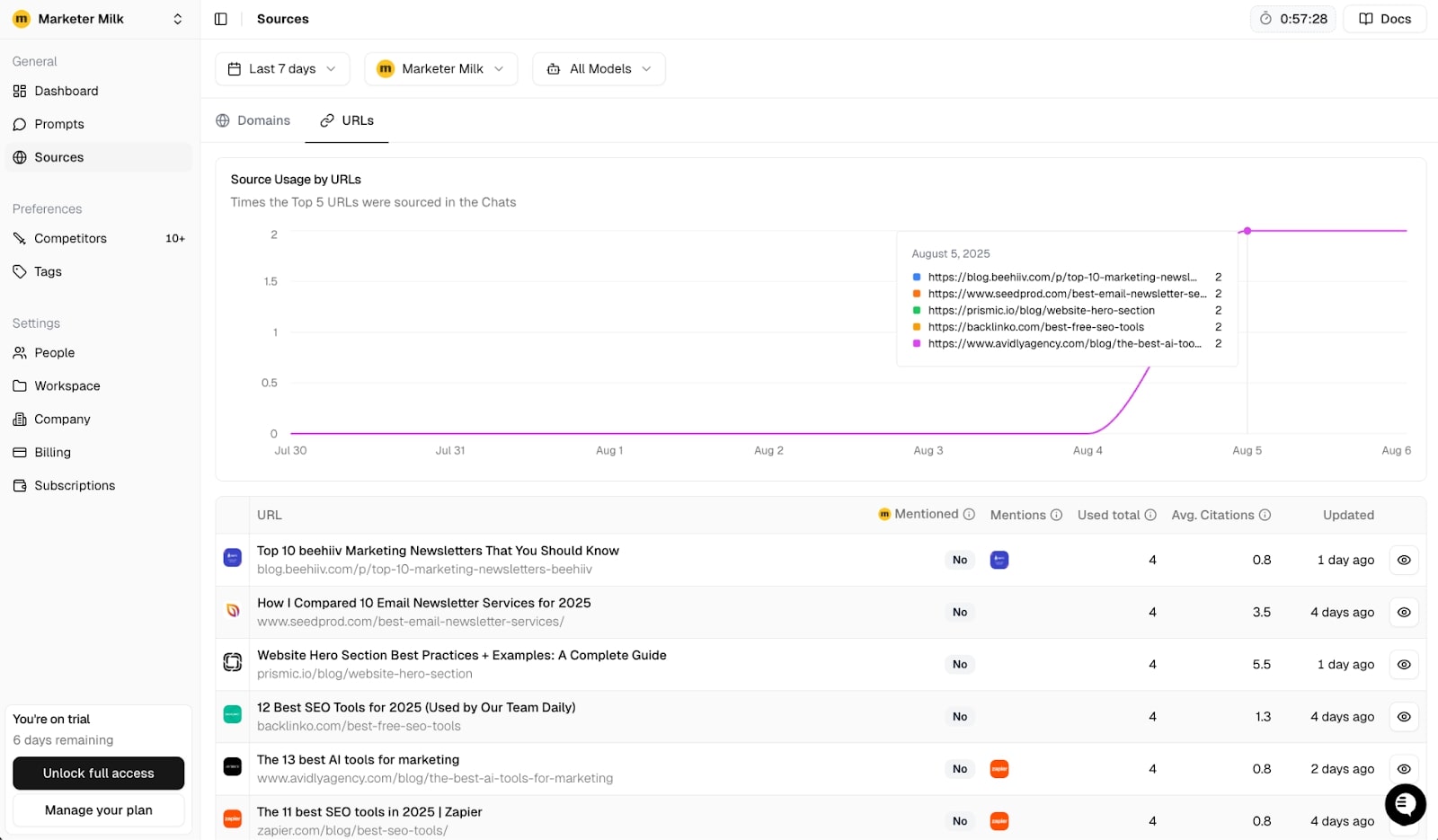View details for backlinko SEO tools row

pos(1404,716)
